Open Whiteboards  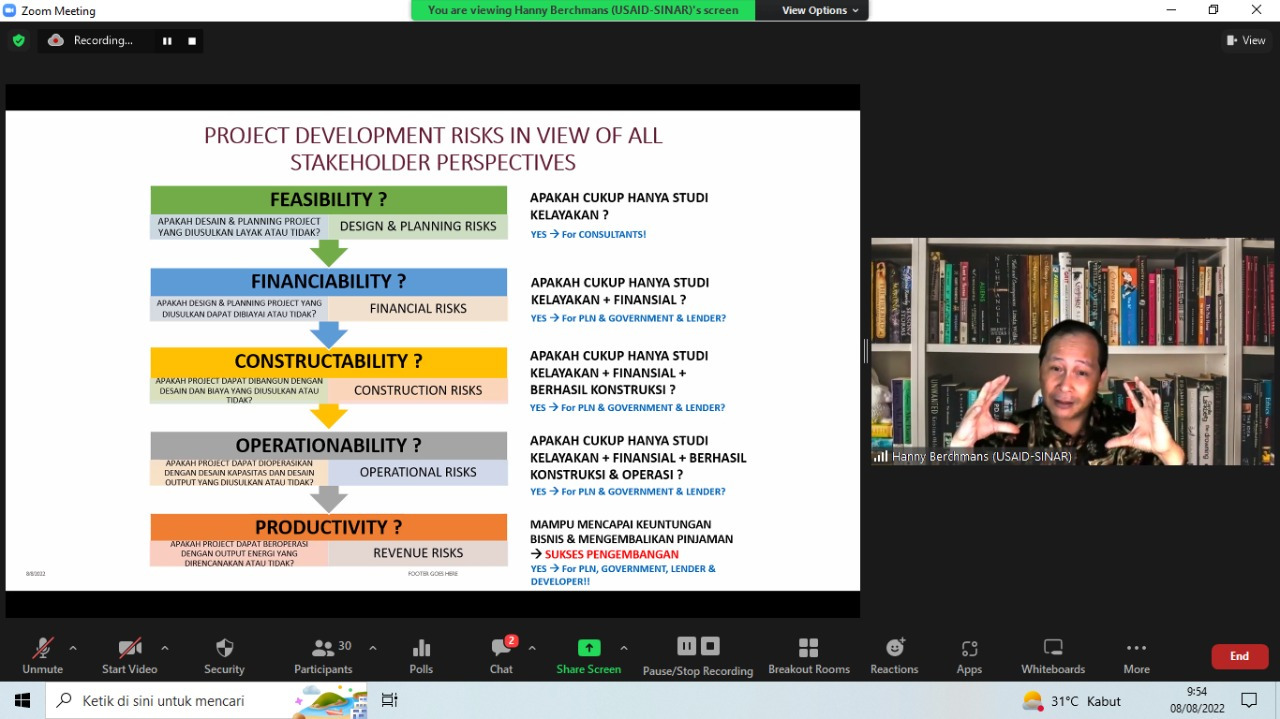click(1052, 656)
